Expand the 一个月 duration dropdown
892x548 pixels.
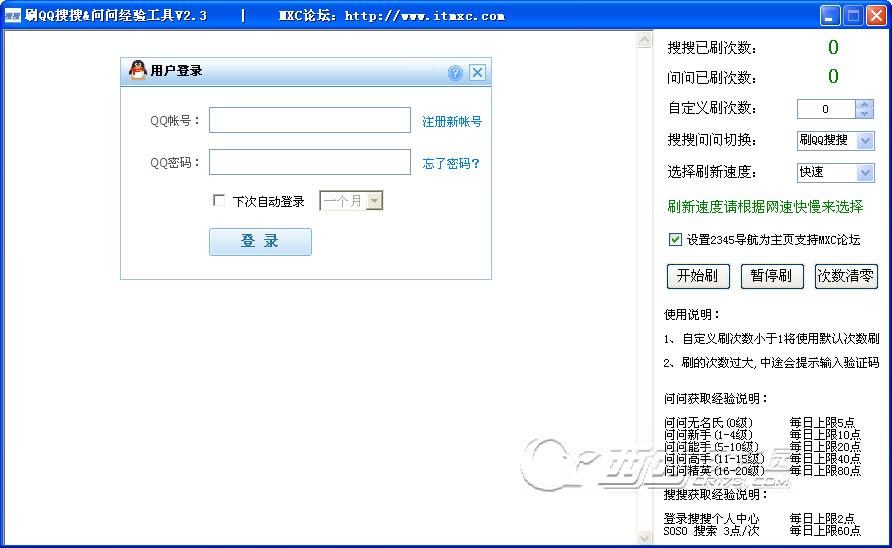click(x=374, y=200)
